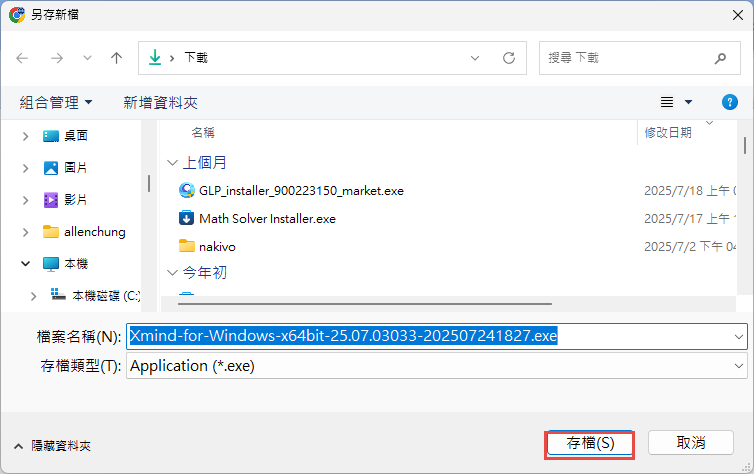
Task: Click vertical scrollbar of file list
Action: (x=745, y=146)
